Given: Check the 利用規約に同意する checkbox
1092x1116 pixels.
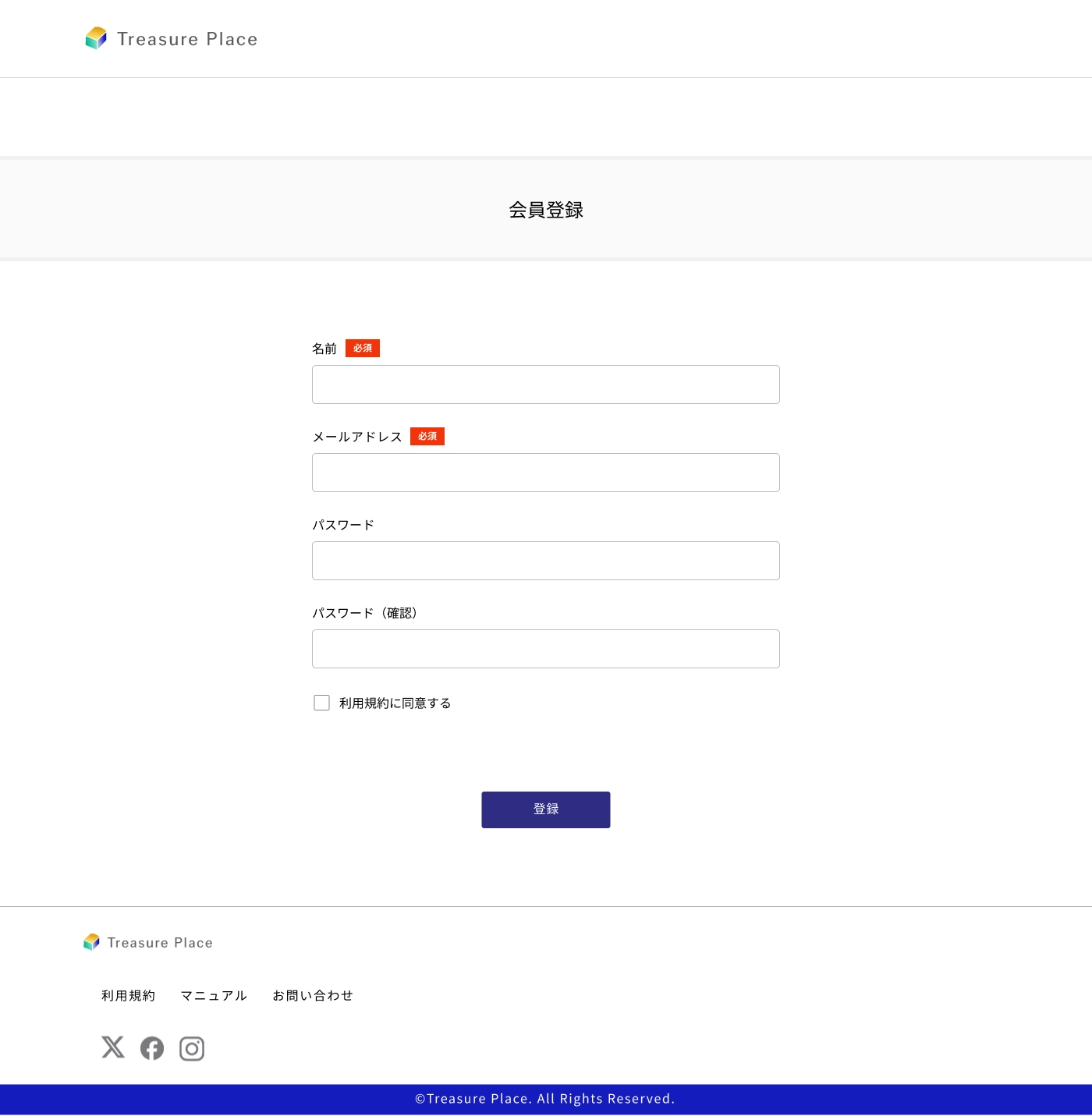Looking at the screenshot, I should pos(321,703).
